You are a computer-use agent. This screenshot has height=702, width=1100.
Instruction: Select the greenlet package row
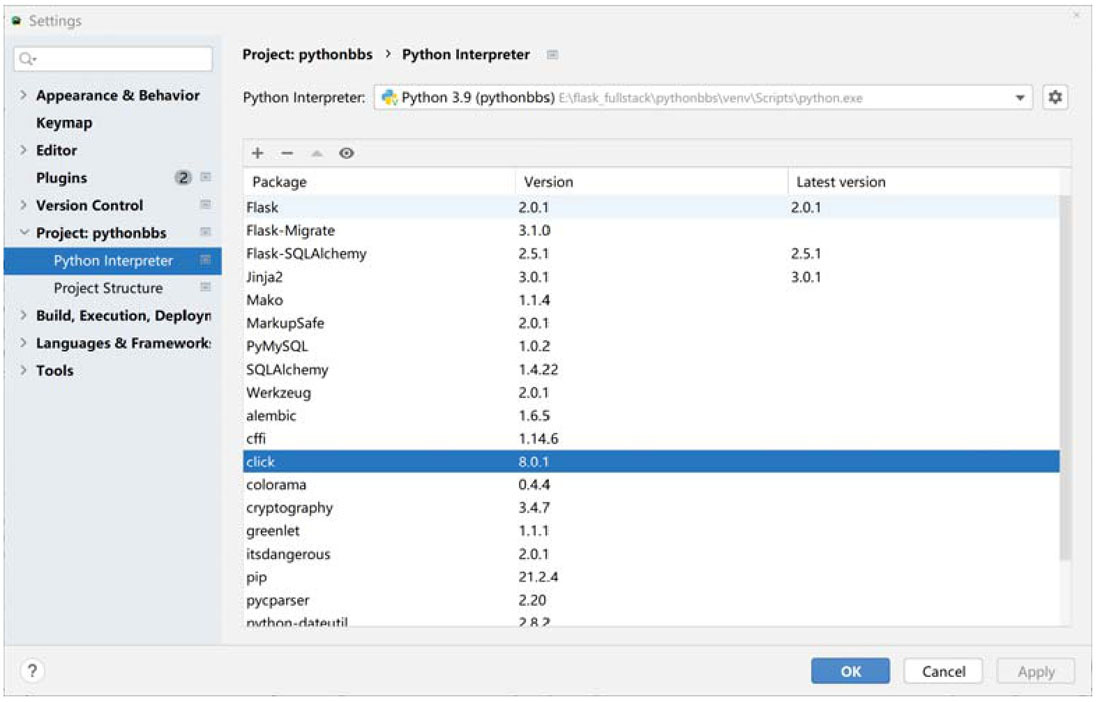(652, 531)
